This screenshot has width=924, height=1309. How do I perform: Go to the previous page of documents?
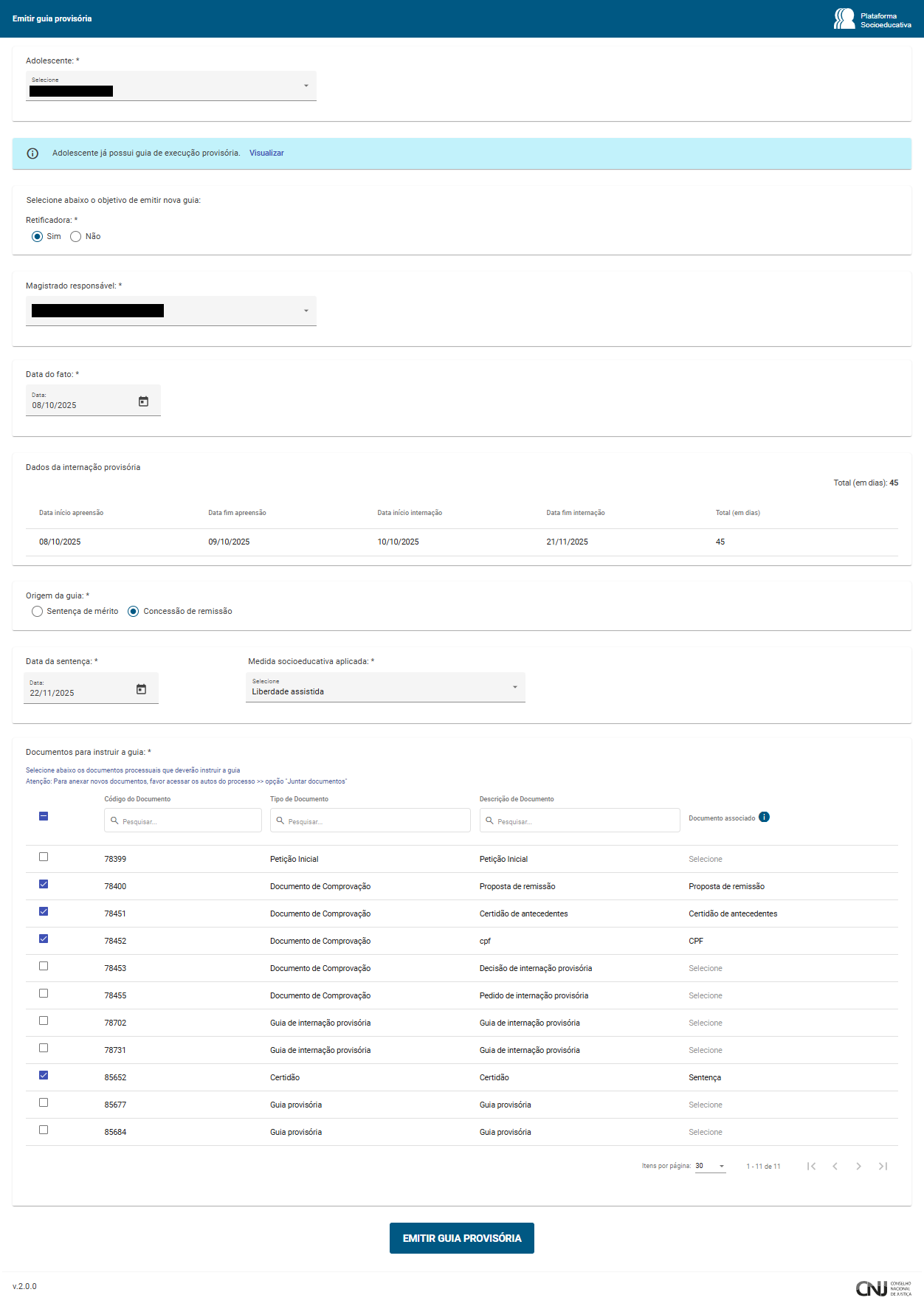(835, 1166)
